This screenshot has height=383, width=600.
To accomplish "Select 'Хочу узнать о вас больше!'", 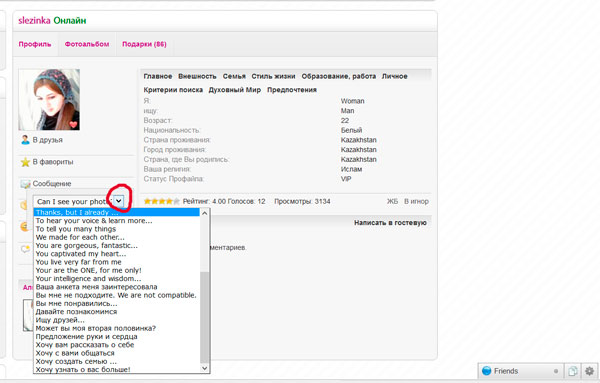I will [x=117, y=370].
